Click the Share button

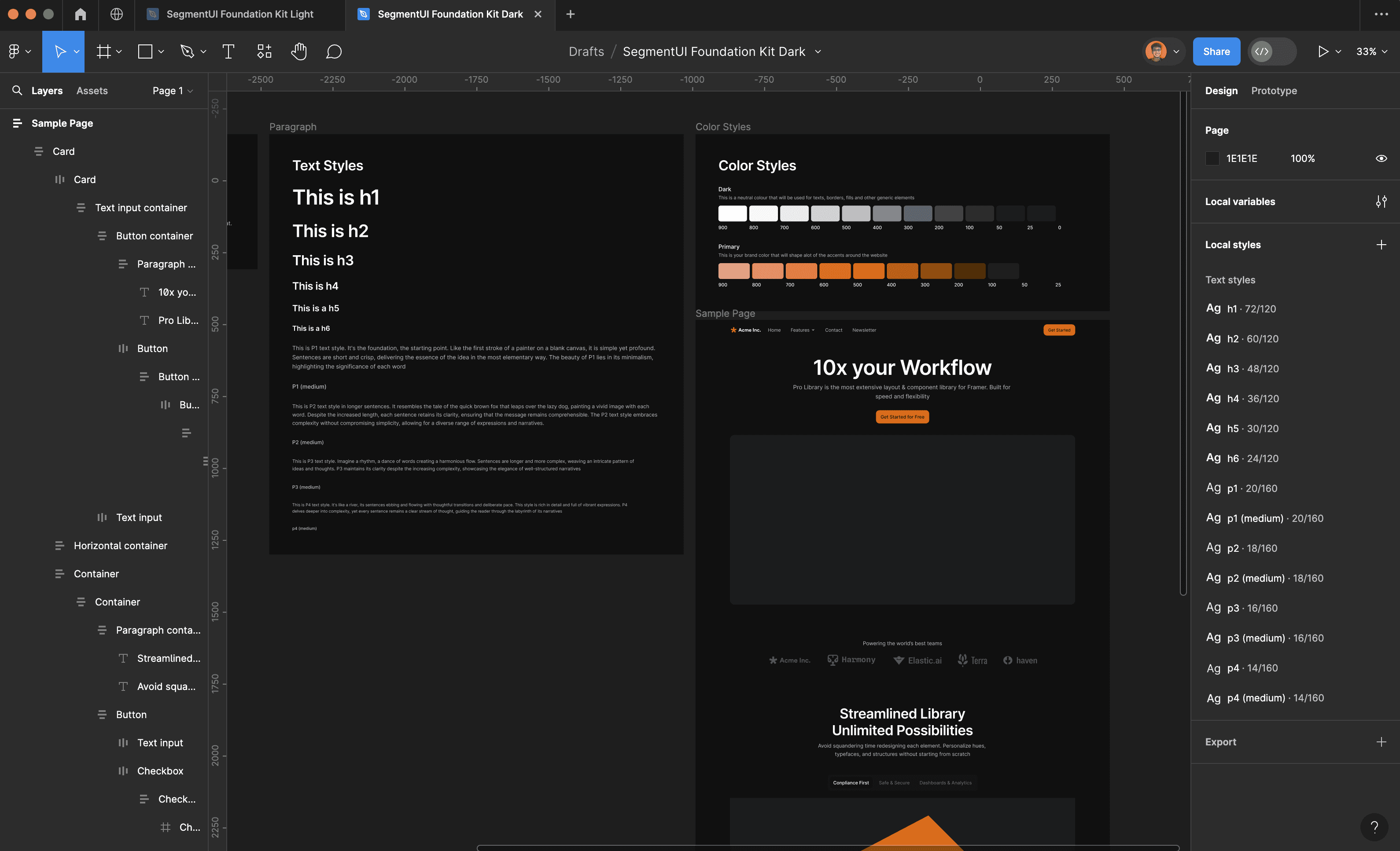click(x=1216, y=51)
